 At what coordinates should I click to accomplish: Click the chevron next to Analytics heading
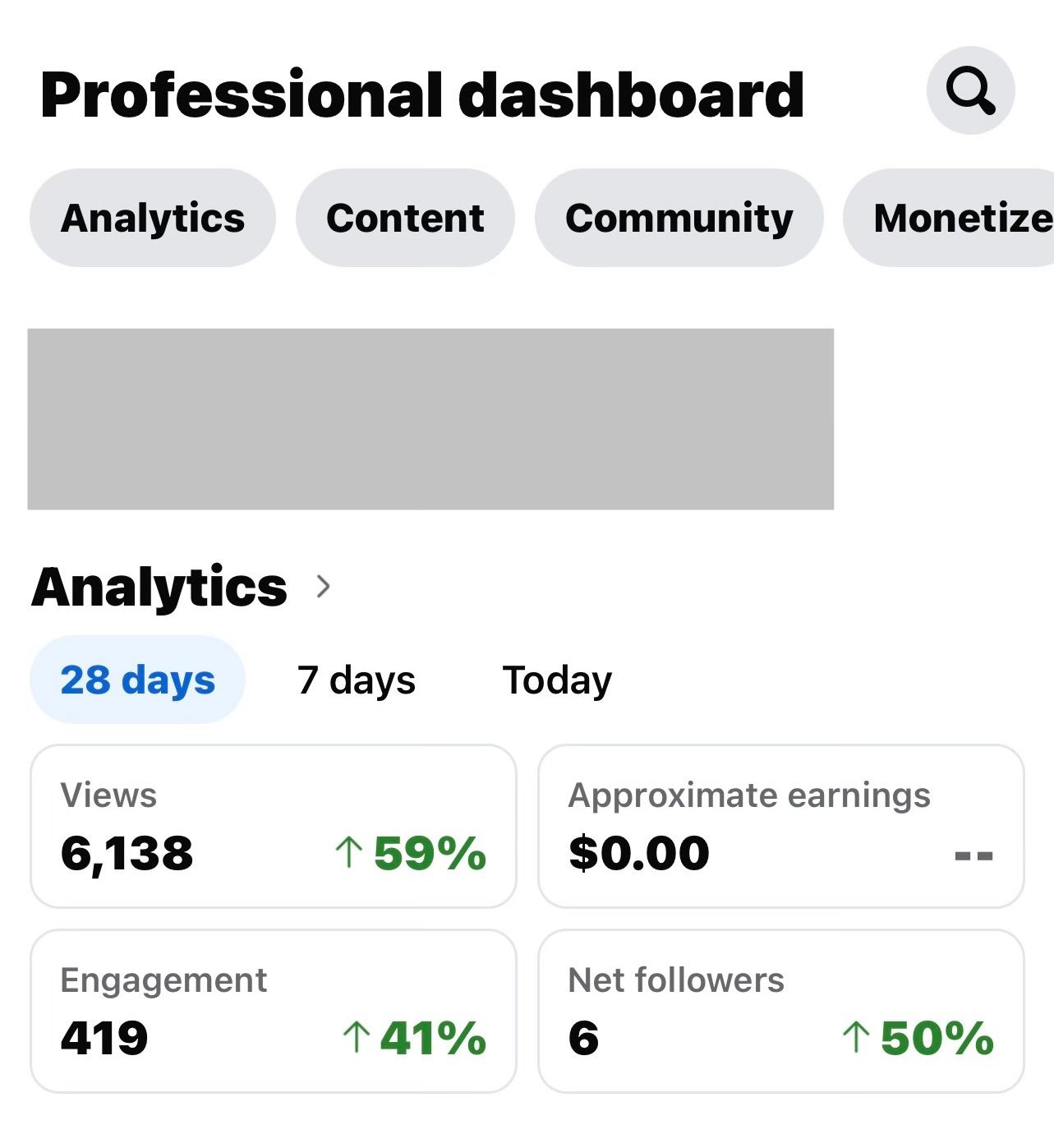tap(324, 586)
